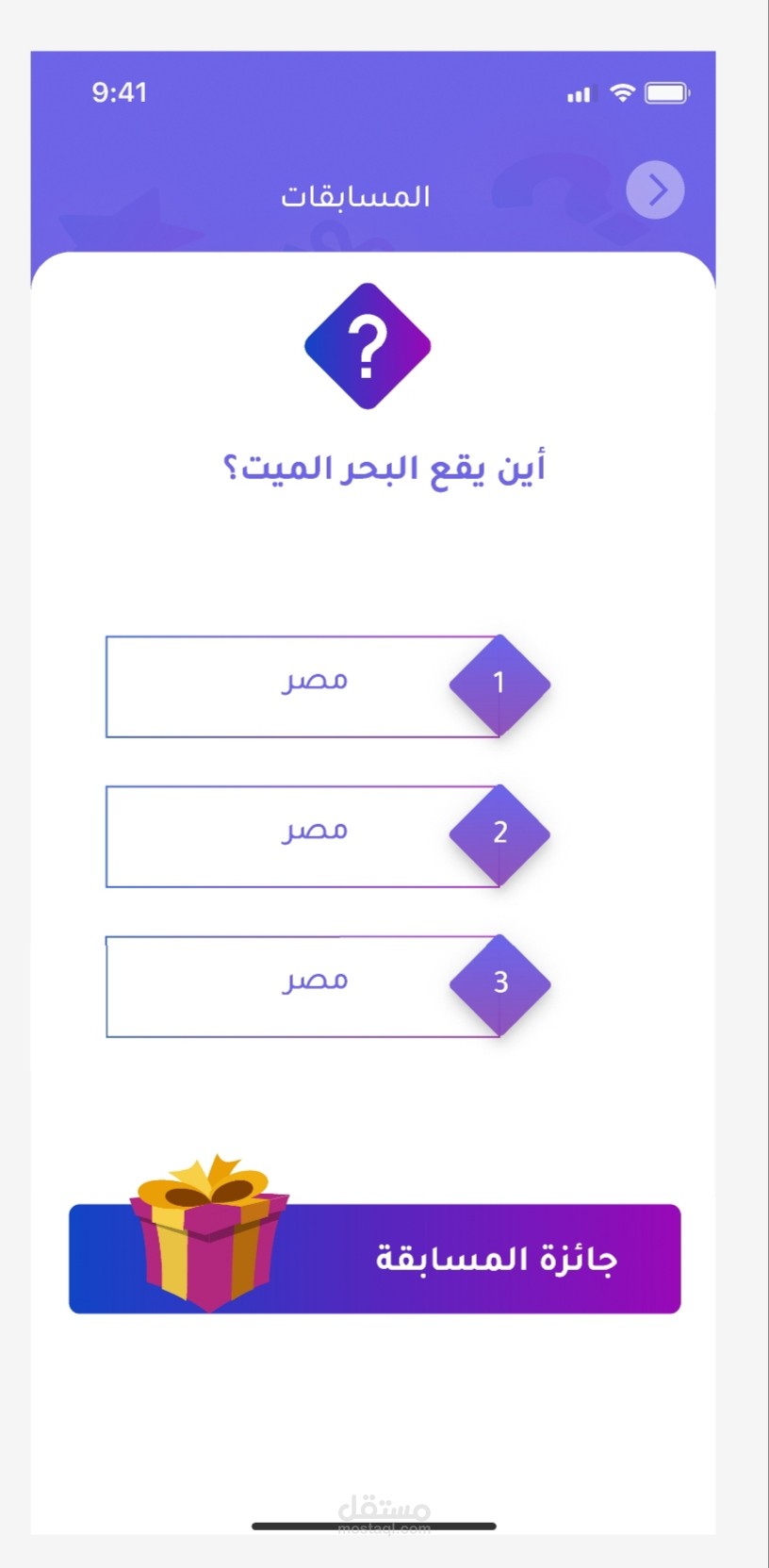
Task: Tap the المسابقات page title
Action: (355, 196)
